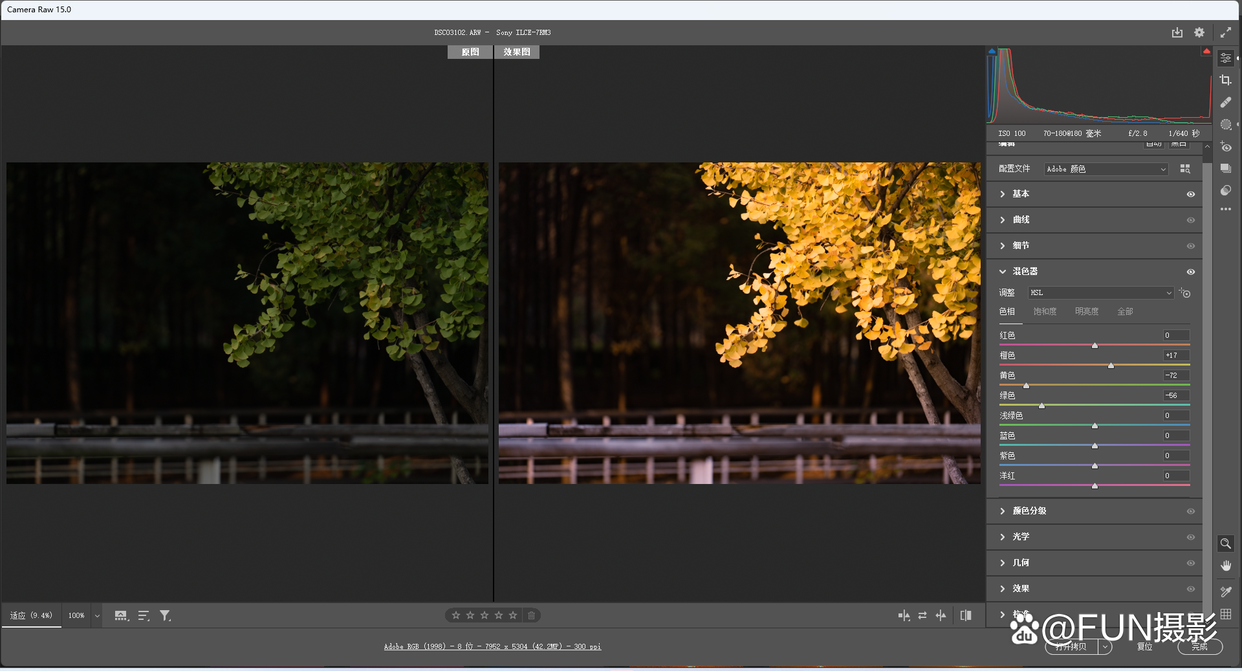Image resolution: width=1242 pixels, height=671 pixels.
Task: Open the Presets overlapping-circles icon
Action: click(x=1226, y=190)
